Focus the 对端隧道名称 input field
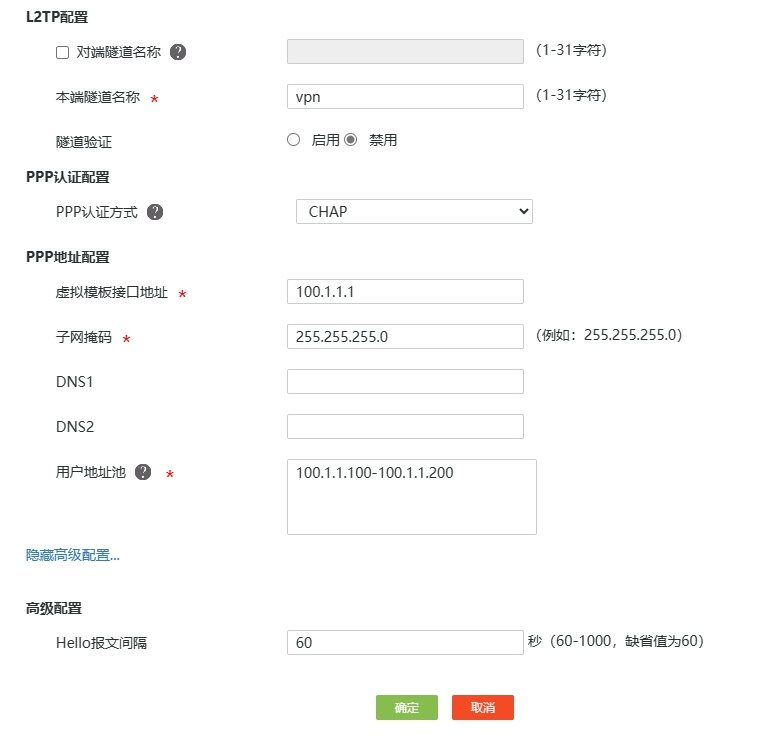Image resolution: width=779 pixels, height=739 pixels. 405,52
